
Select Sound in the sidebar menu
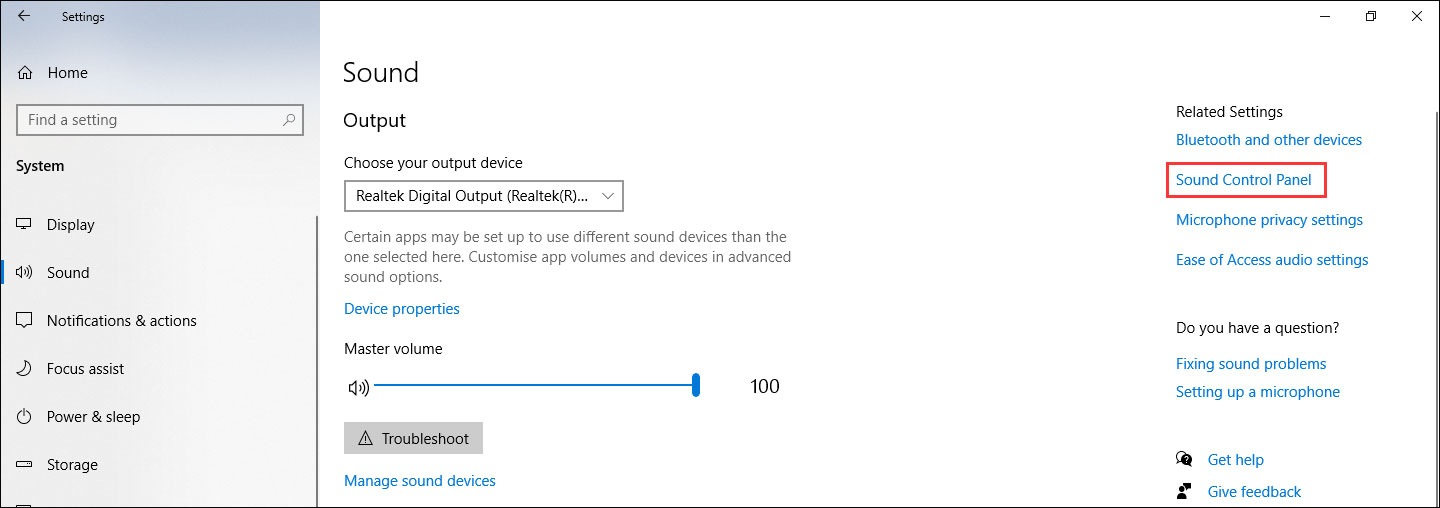pos(68,273)
